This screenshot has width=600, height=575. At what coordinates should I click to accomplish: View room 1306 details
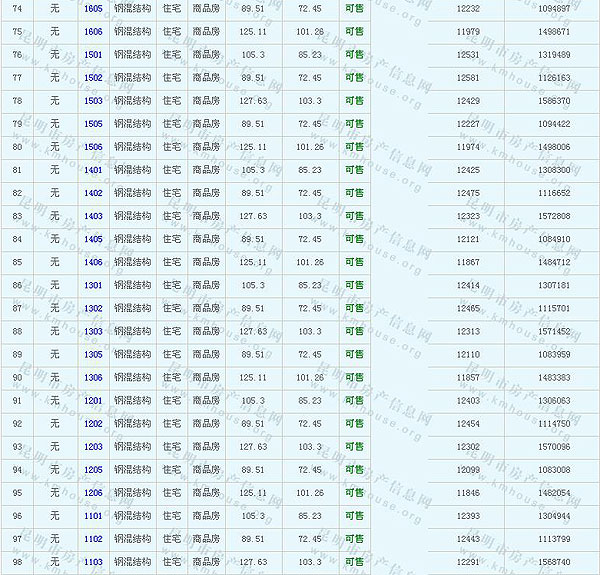click(x=93, y=377)
